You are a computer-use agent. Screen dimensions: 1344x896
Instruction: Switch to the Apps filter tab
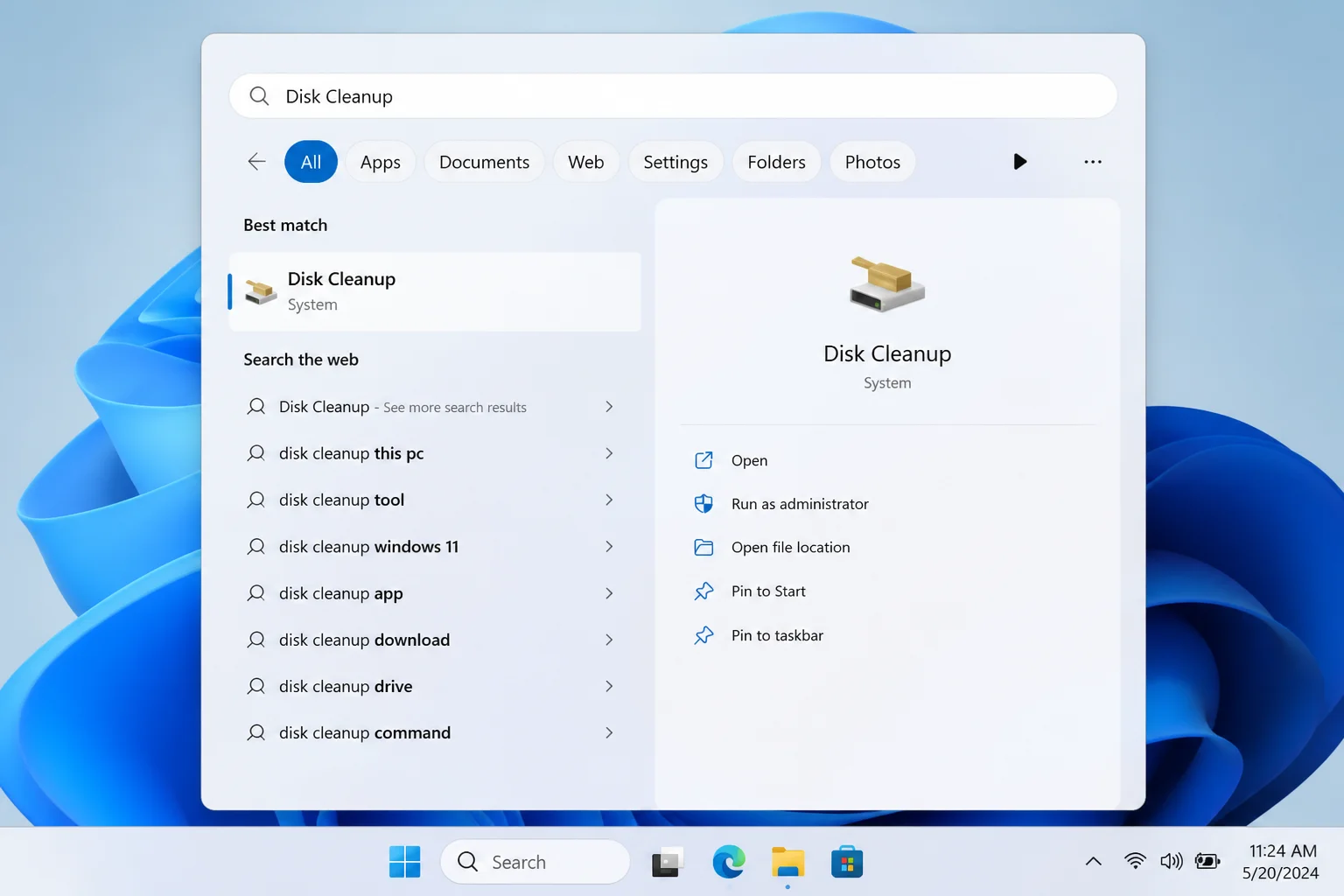pyautogui.click(x=381, y=162)
